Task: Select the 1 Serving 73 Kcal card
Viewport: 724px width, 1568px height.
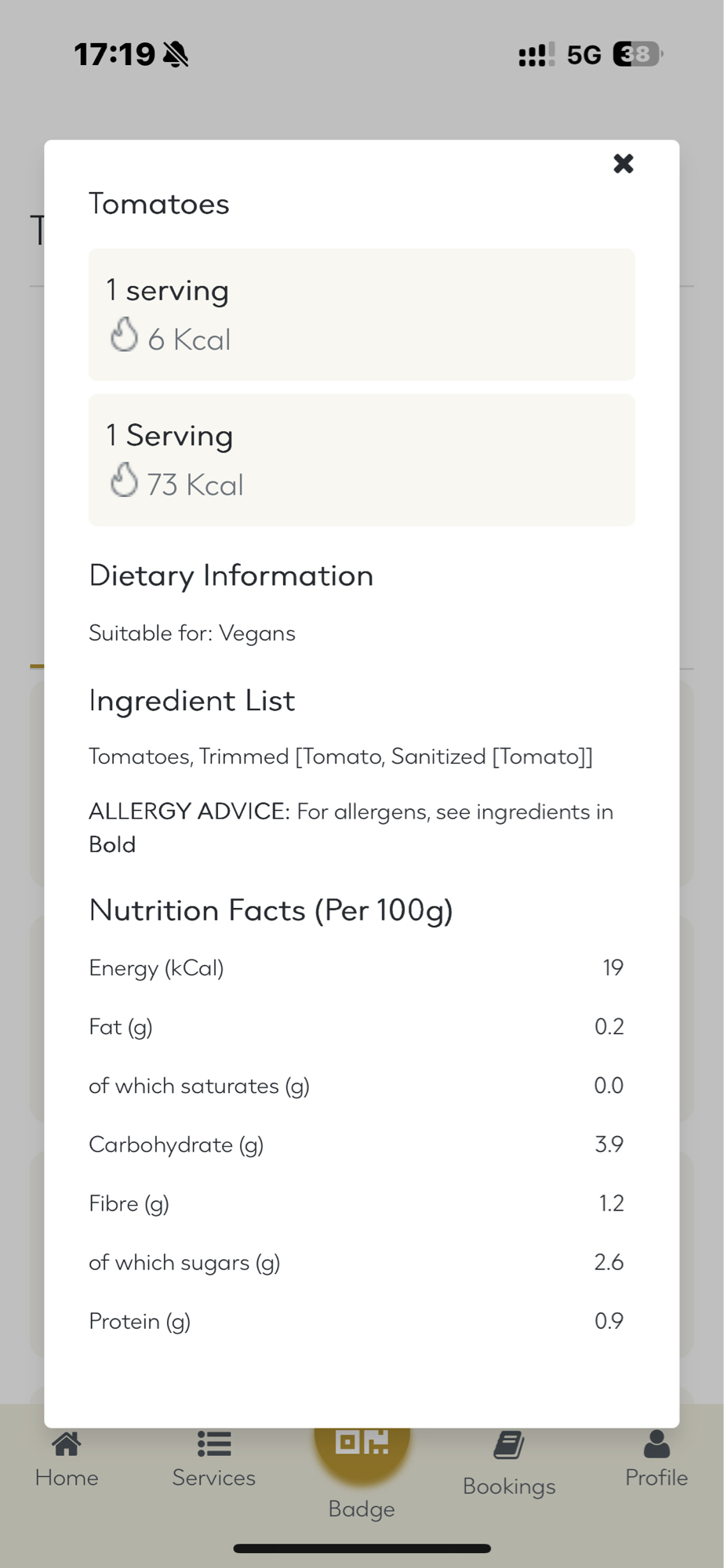Action: (x=362, y=459)
